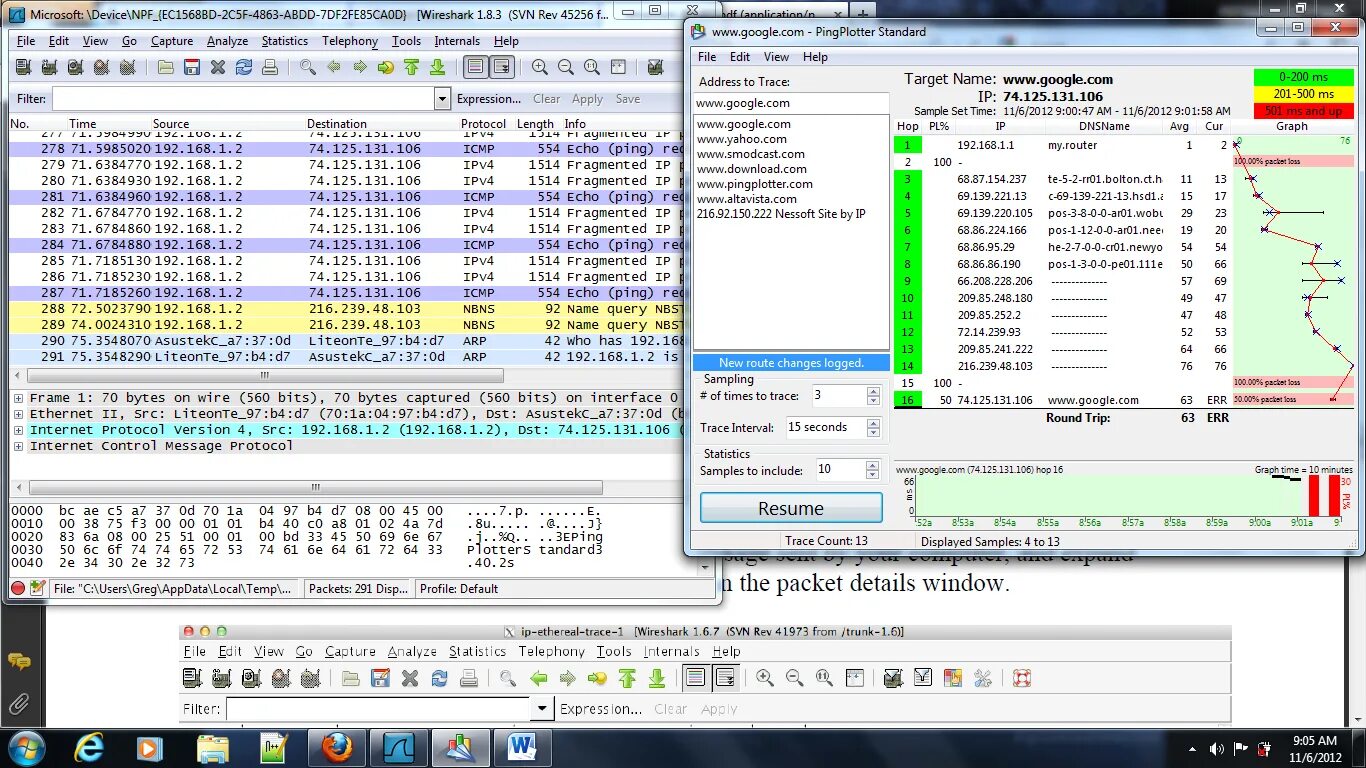The height and width of the screenshot is (768, 1366).
Task: Reset packet text to normal size
Action: point(592,67)
